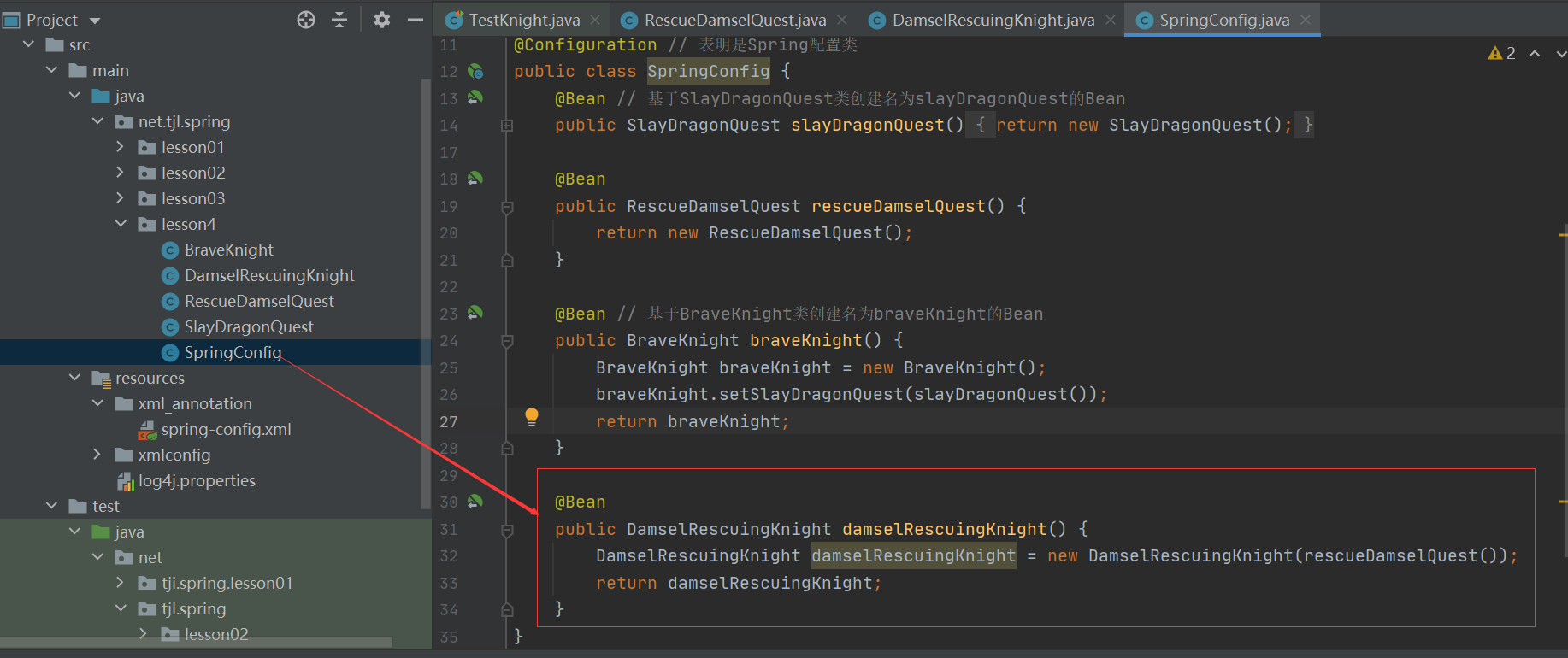
Task: Close the SpringConfig.java tab
Action: 1306,20
